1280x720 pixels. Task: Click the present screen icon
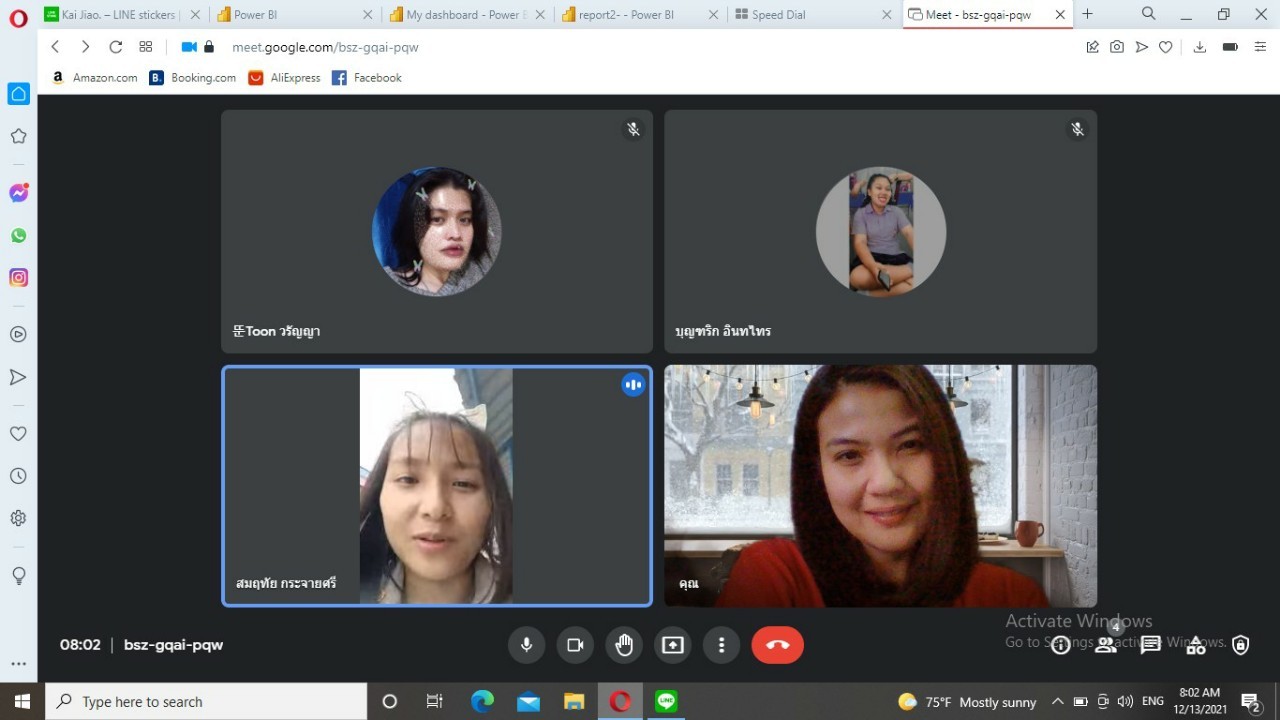coord(673,645)
